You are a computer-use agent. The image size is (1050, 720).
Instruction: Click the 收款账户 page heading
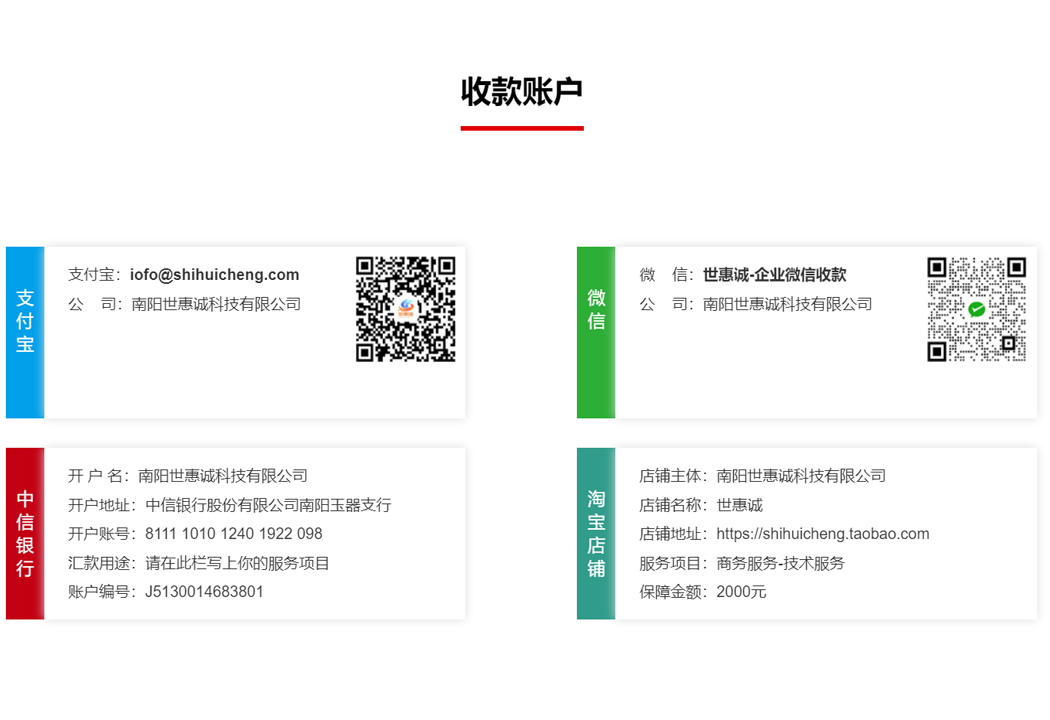click(522, 92)
